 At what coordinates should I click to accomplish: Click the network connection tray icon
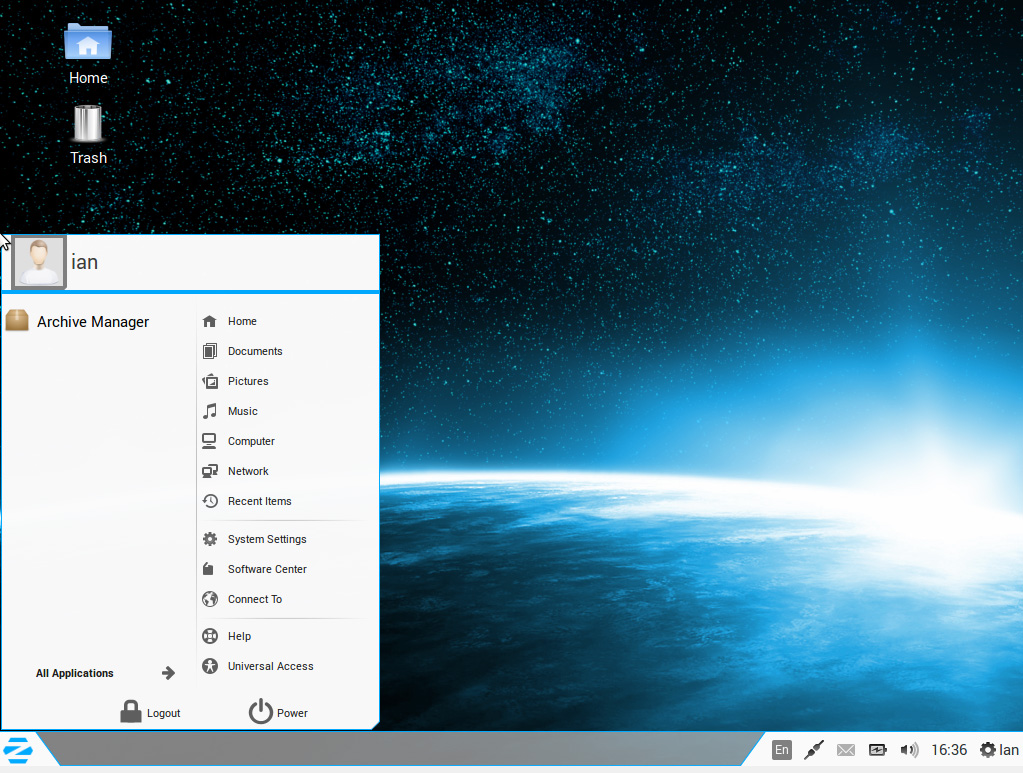(814, 750)
